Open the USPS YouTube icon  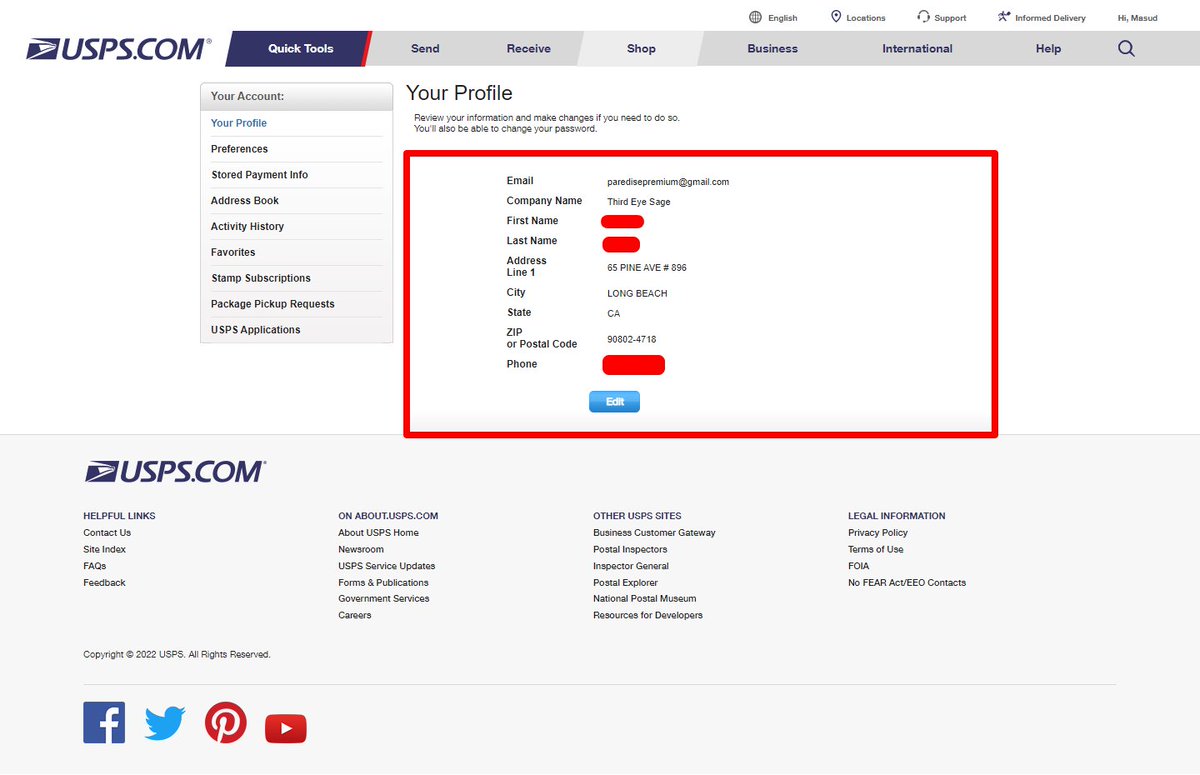(286, 728)
